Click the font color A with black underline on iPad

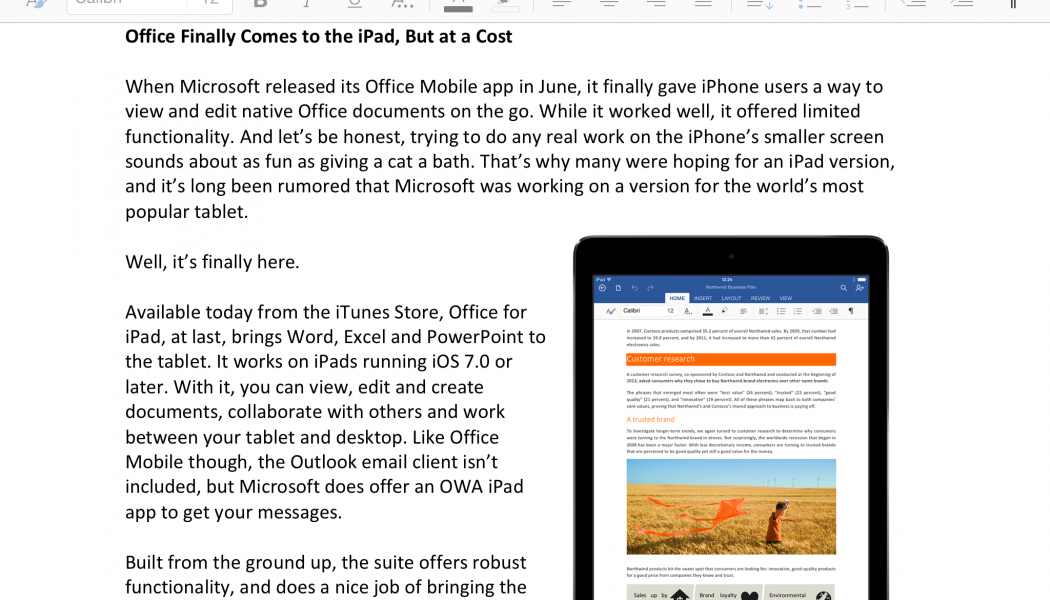[x=707, y=311]
